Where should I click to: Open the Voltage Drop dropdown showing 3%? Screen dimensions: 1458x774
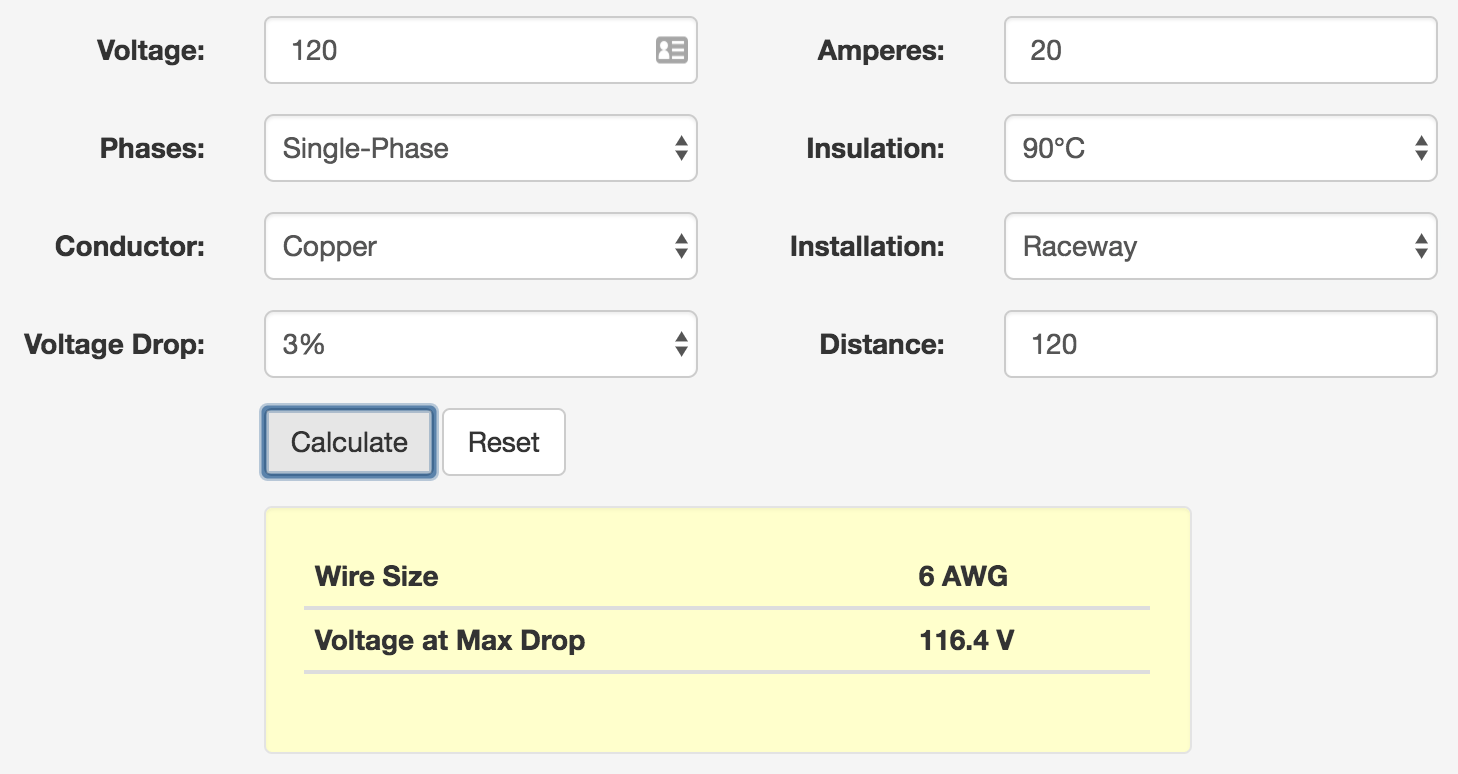click(x=480, y=345)
